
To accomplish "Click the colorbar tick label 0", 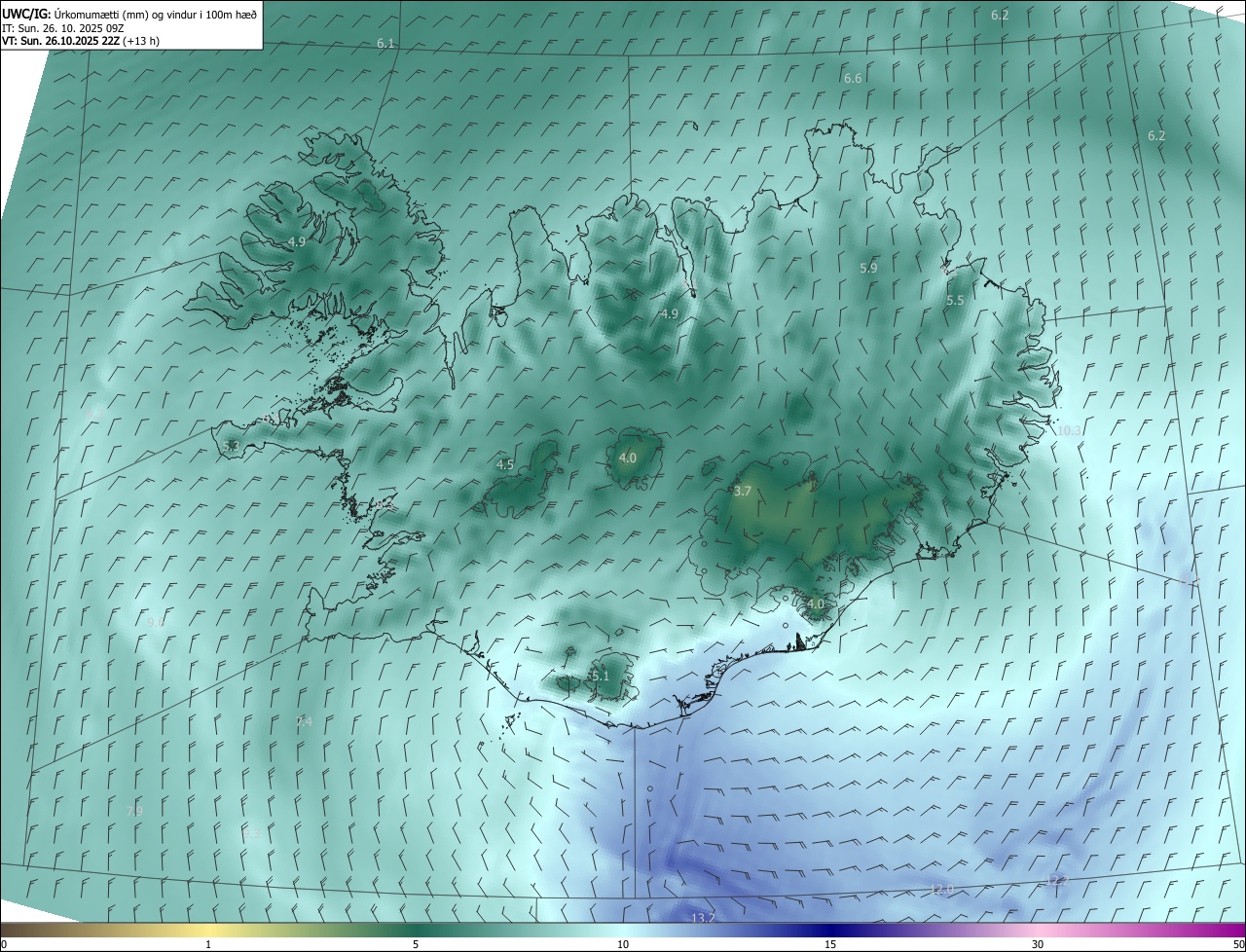I will click(x=4, y=944).
